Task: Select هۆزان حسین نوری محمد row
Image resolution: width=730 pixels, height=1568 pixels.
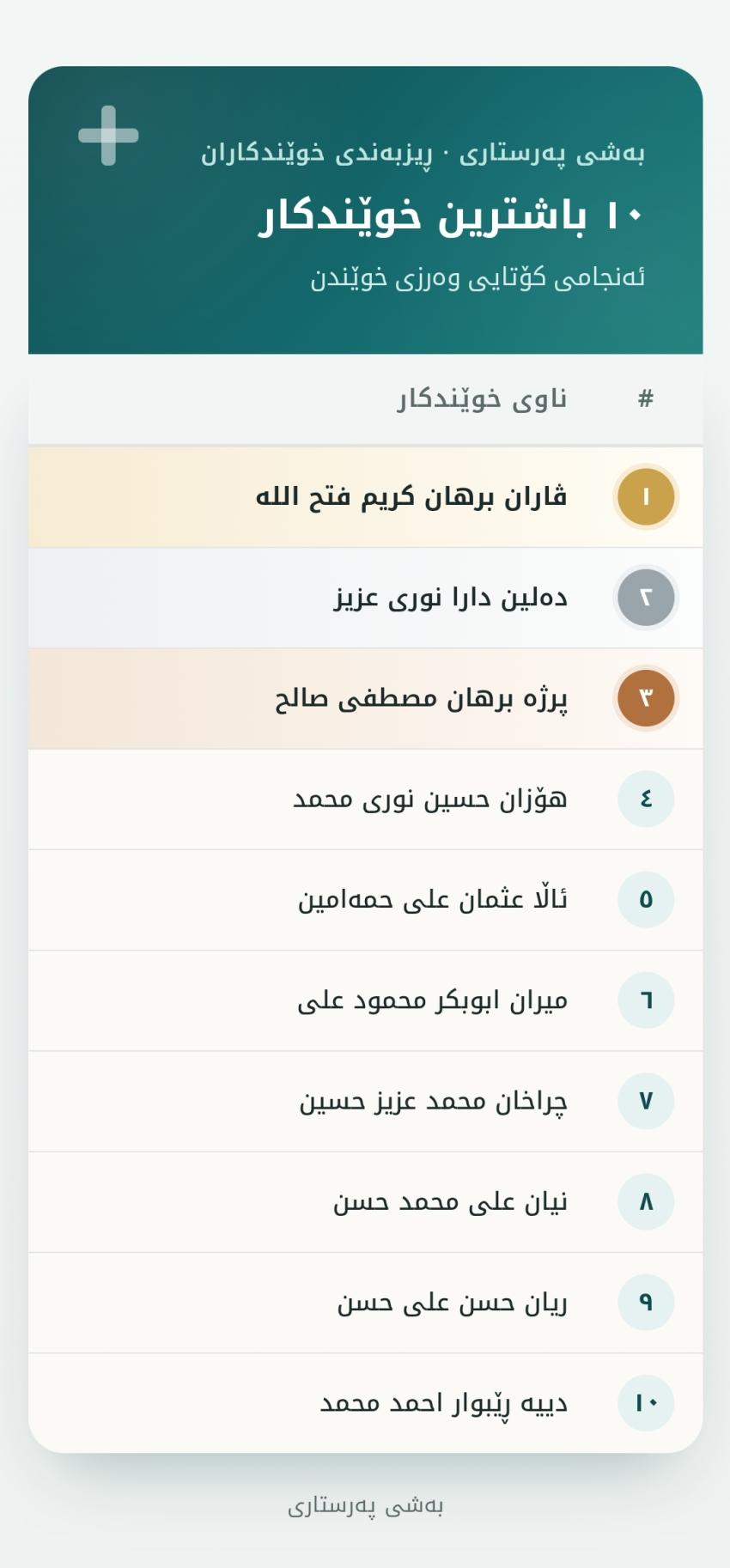Action: click(x=366, y=799)
